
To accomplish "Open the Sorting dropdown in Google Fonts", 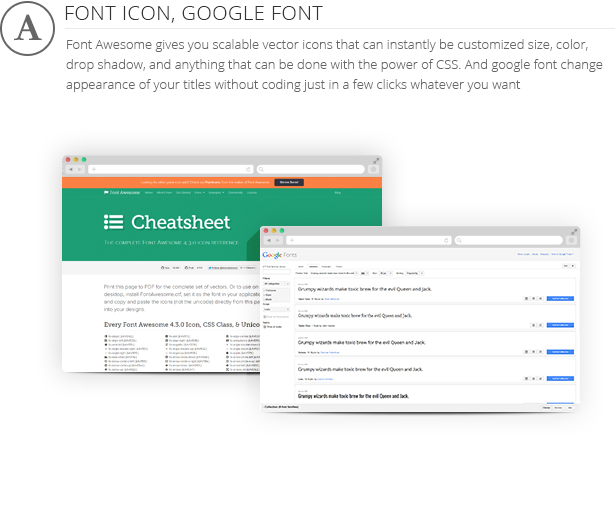I will tap(415, 273).
